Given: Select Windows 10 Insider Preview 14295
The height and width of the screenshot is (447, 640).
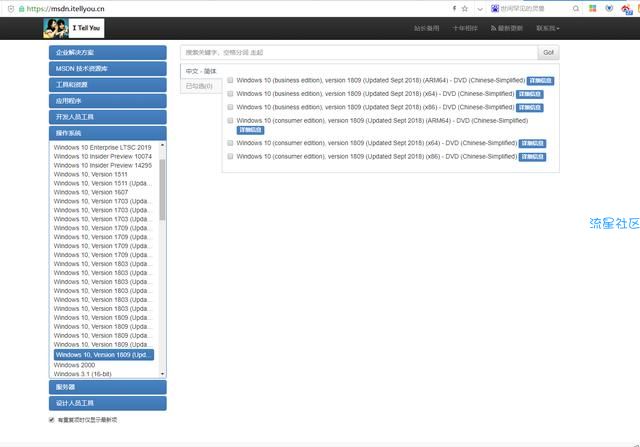Looking at the screenshot, I should coord(102,165).
